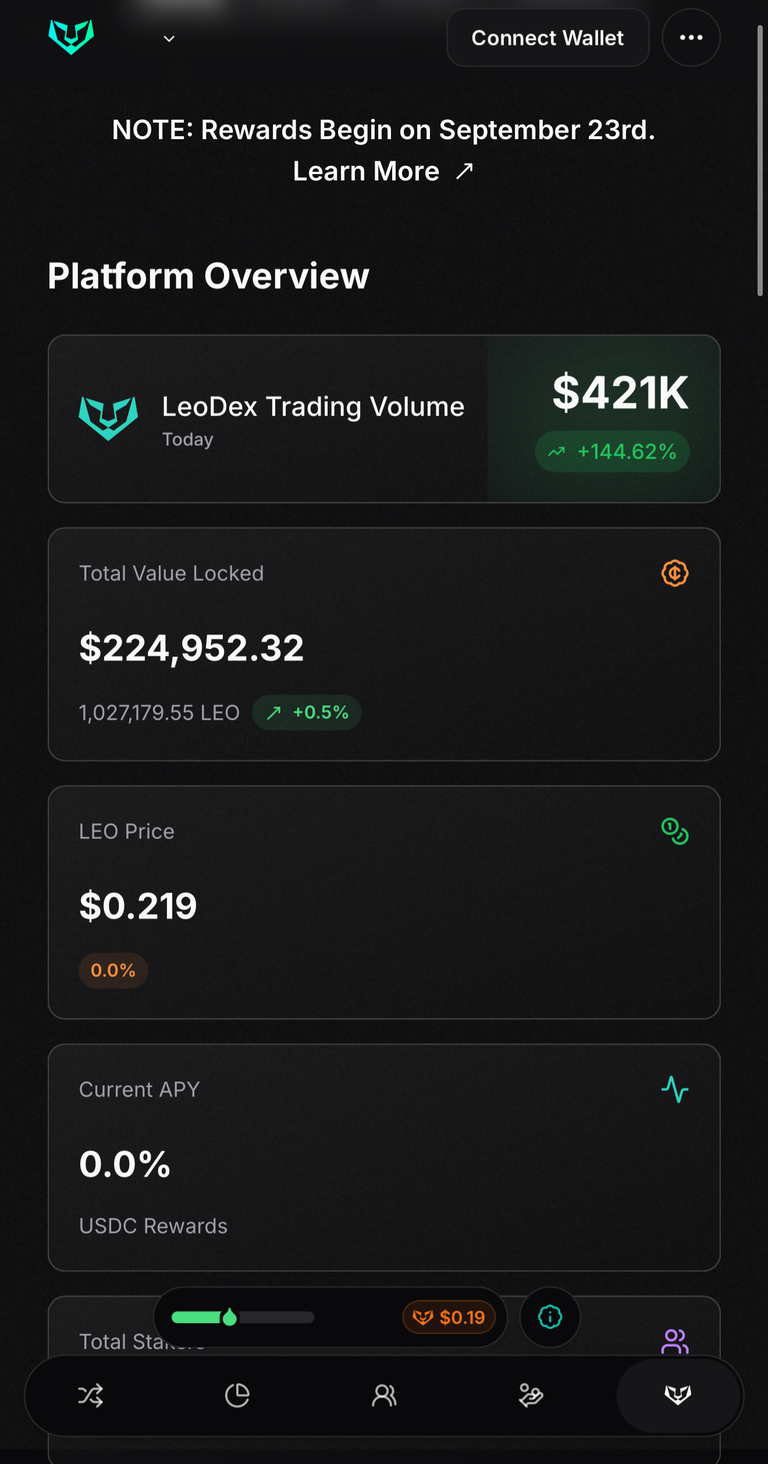This screenshot has height=1464, width=768.
Task: Click the teal lion logo in header
Action: click(x=71, y=38)
